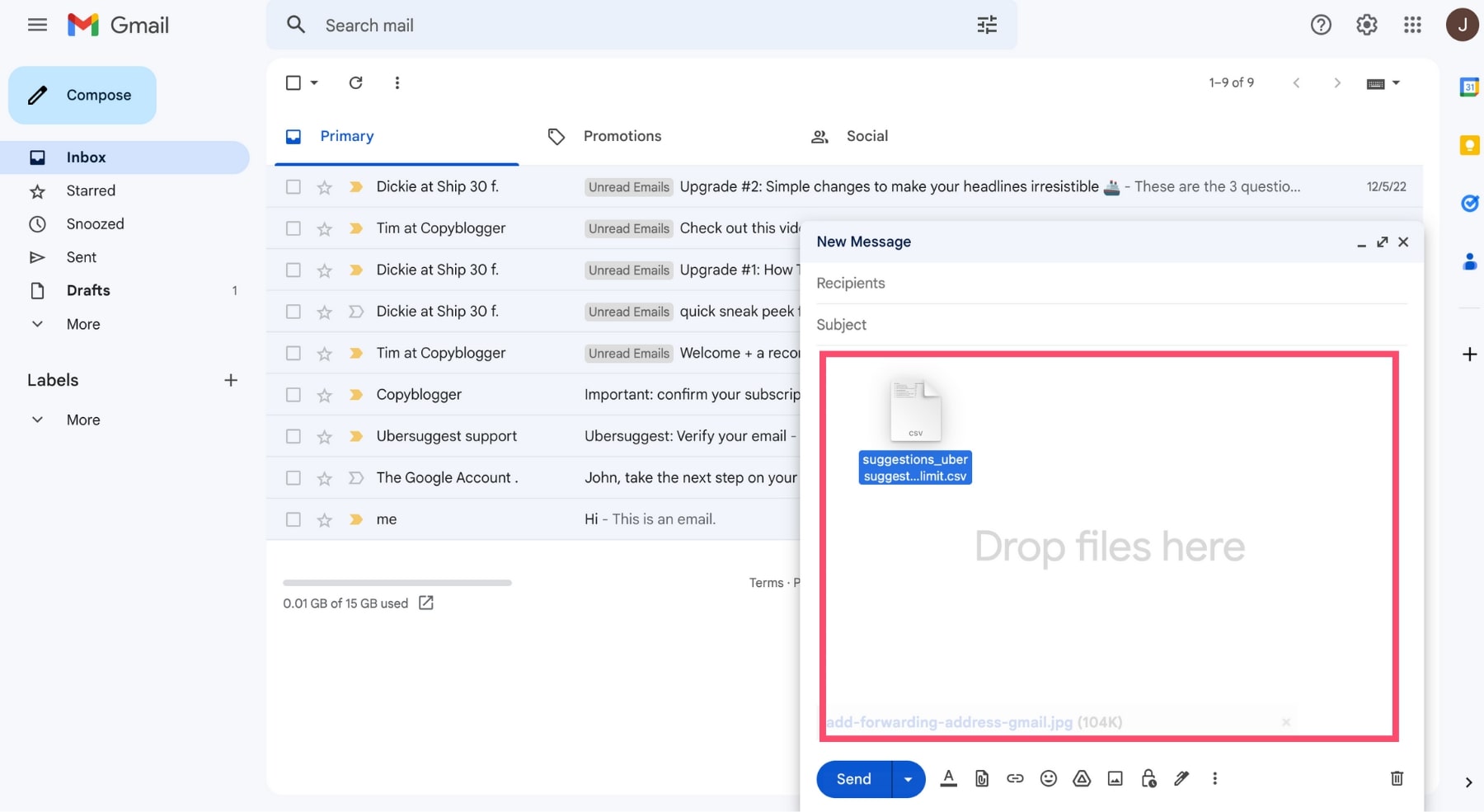Show side panel chevron arrow
Screen dimensions: 1484x812
1468,782
